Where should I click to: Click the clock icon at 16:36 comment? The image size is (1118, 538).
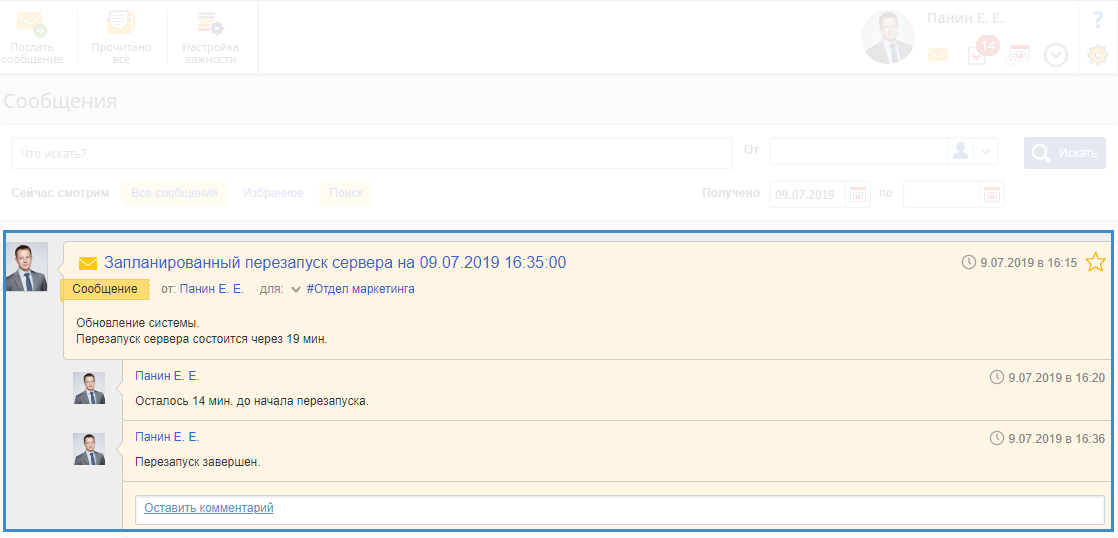(997, 439)
